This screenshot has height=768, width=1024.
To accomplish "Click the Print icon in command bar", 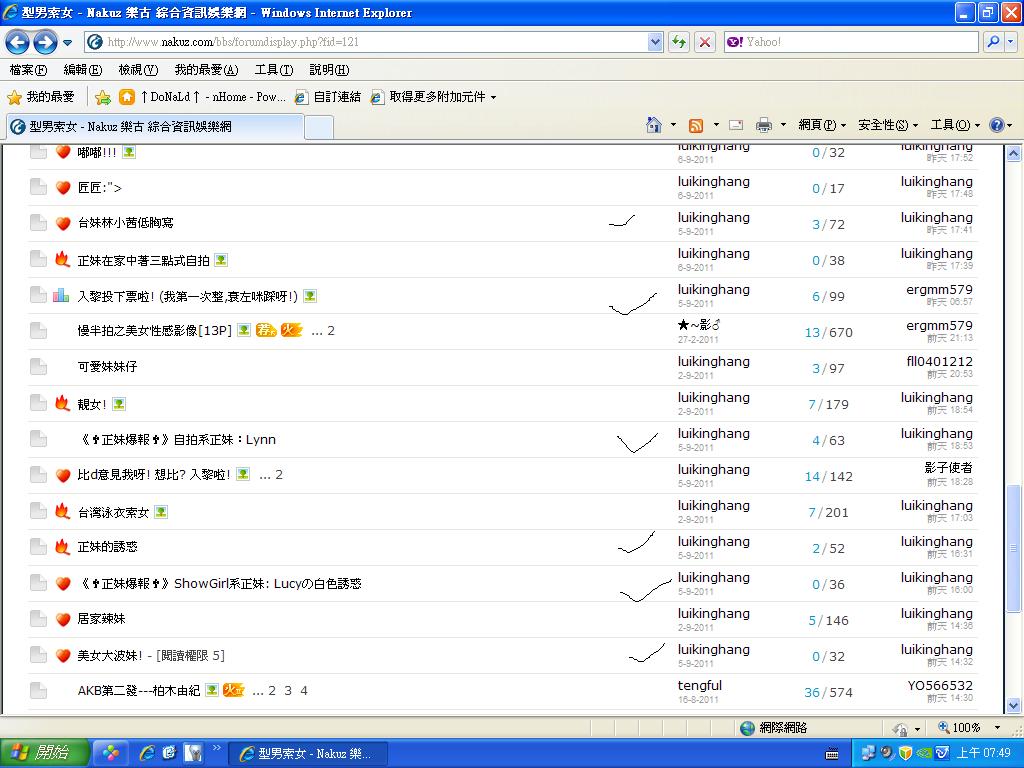I will point(764,125).
